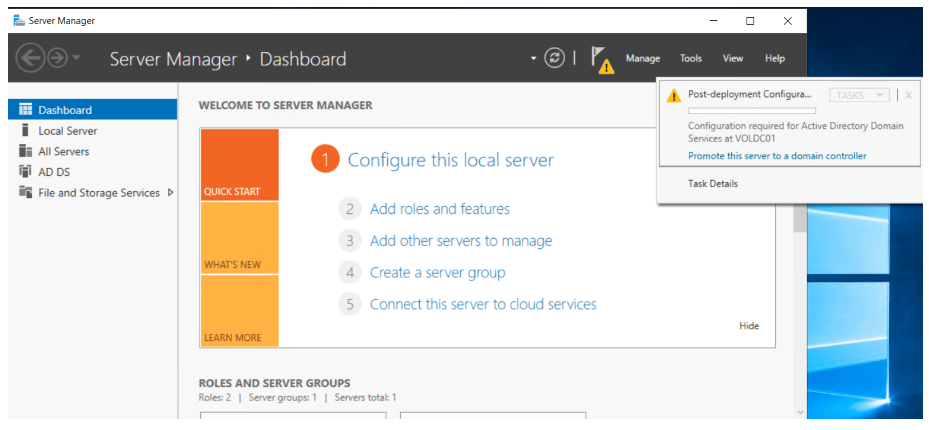Dismiss the post-deployment notification with X
The width and height of the screenshot is (929, 430).
908,95
